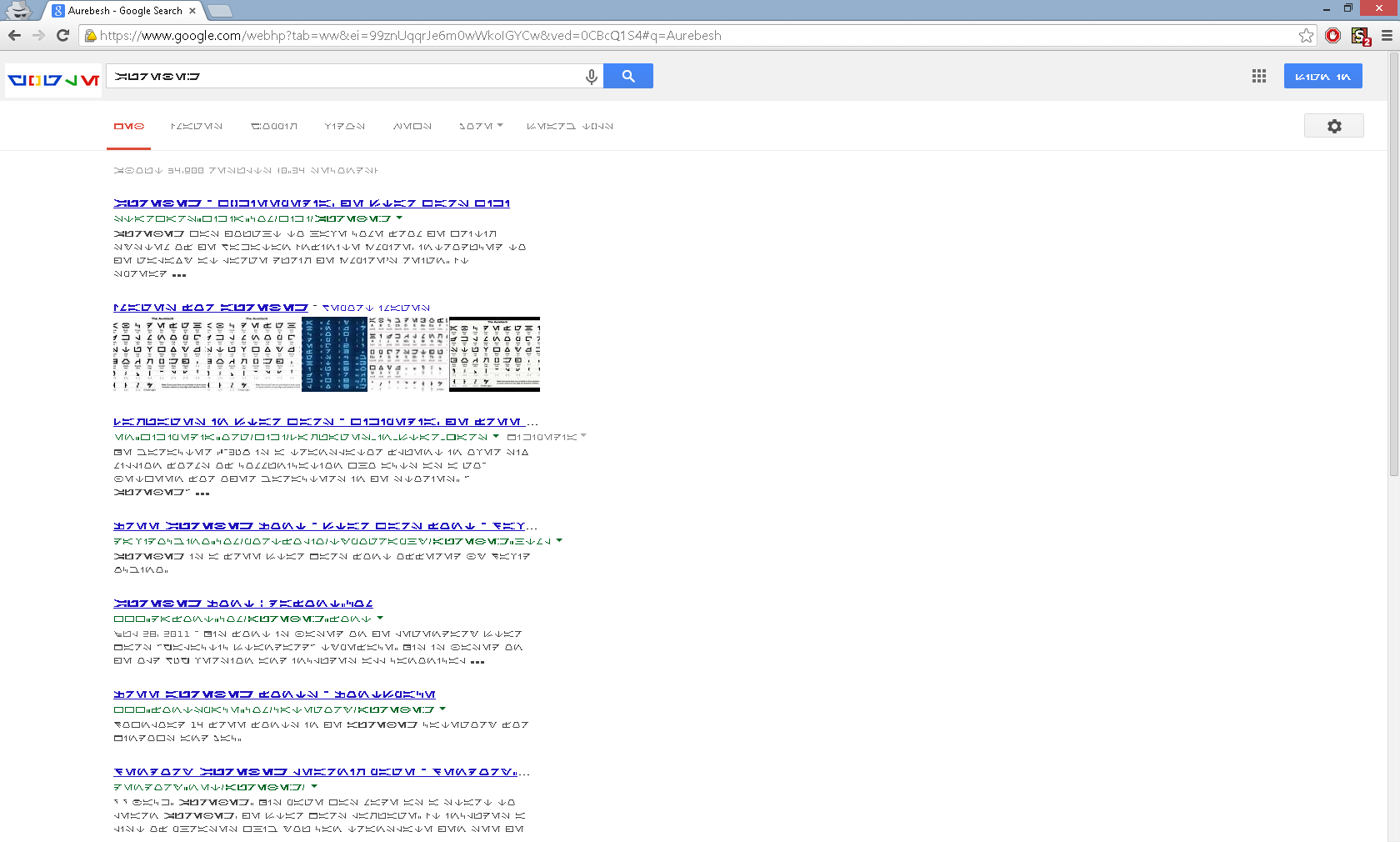The width and height of the screenshot is (1400, 842).
Task: Expand the grey Wikipedia dropdown arrow
Action: (583, 436)
